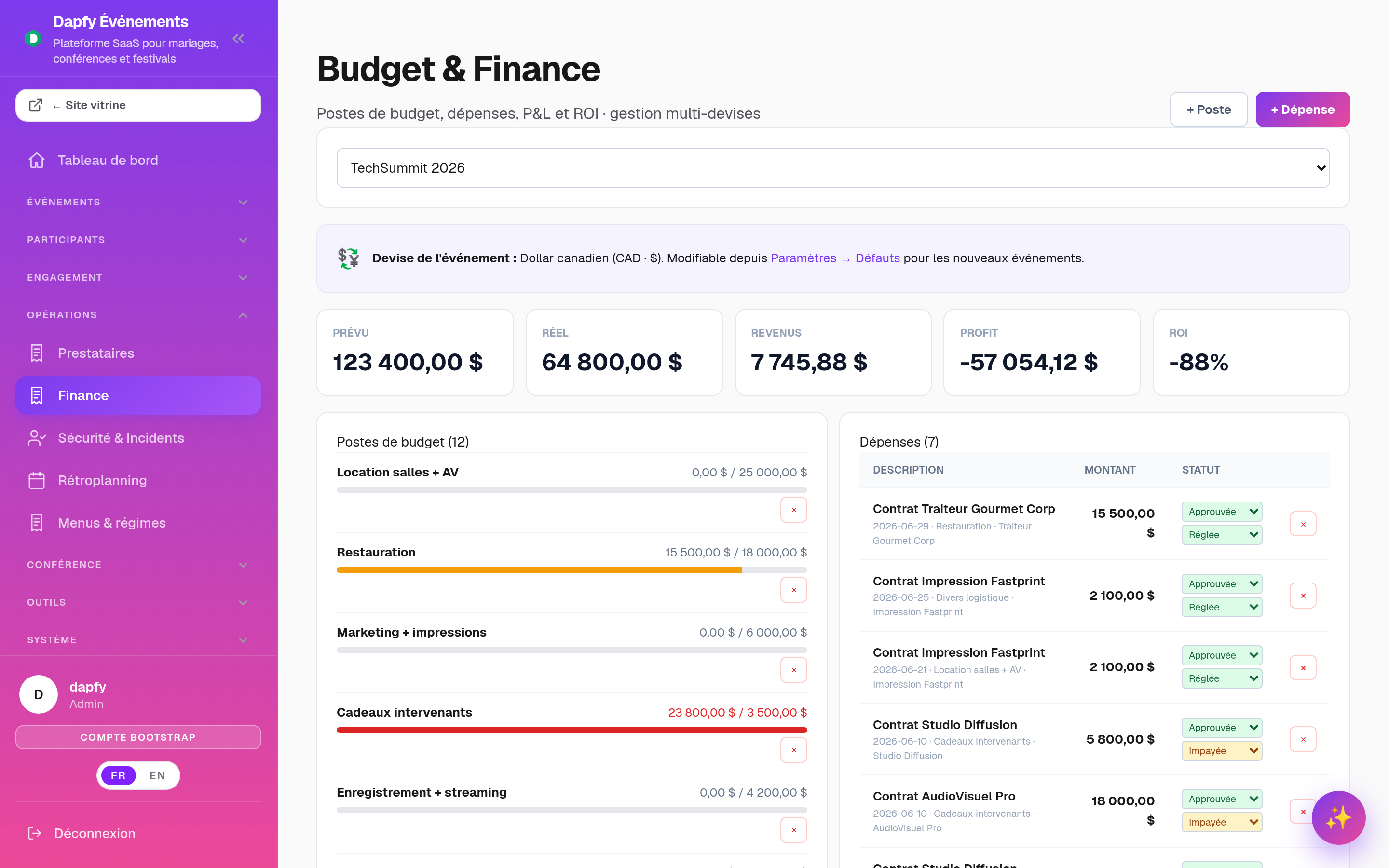Click the receipt icon for Menus & régimes

point(37,523)
